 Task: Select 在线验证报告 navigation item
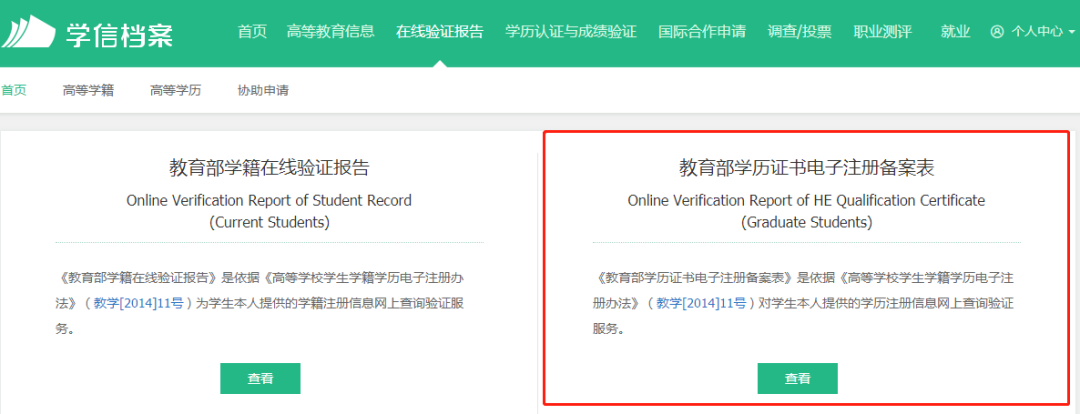[x=440, y=32]
